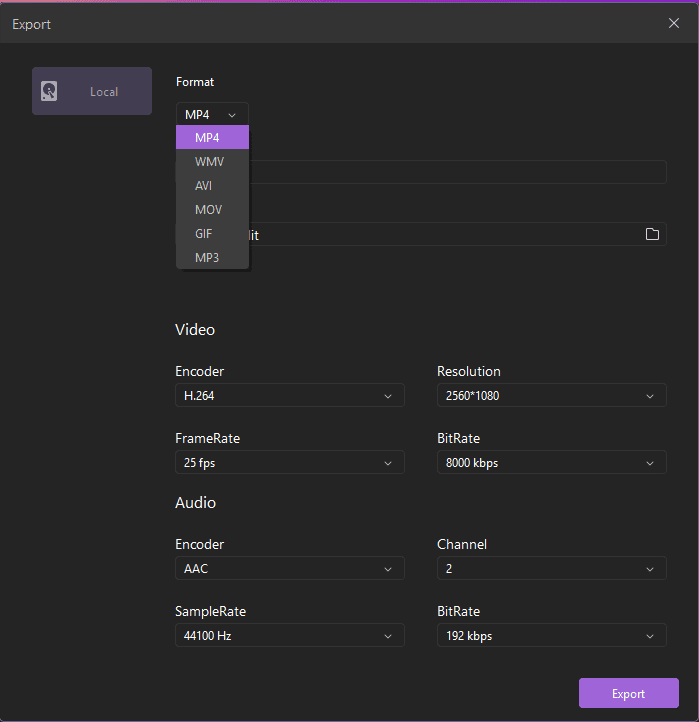Expand the video BitRate 8000 kbps dropdown
The width and height of the screenshot is (699, 722).
click(552, 462)
